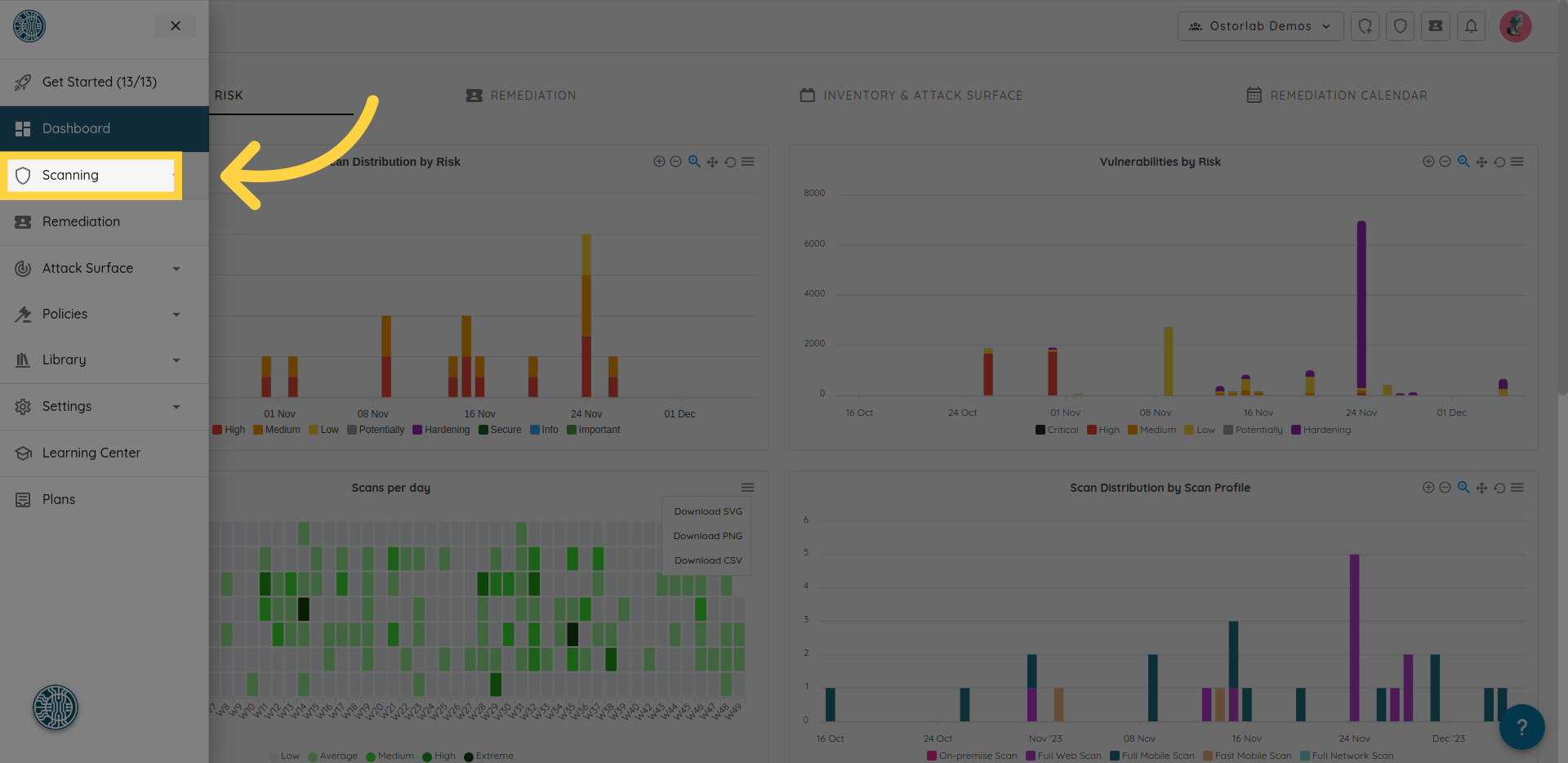The height and width of the screenshot is (763, 1568).
Task: Click the graduation cap Learning Center icon
Action: pos(23,453)
